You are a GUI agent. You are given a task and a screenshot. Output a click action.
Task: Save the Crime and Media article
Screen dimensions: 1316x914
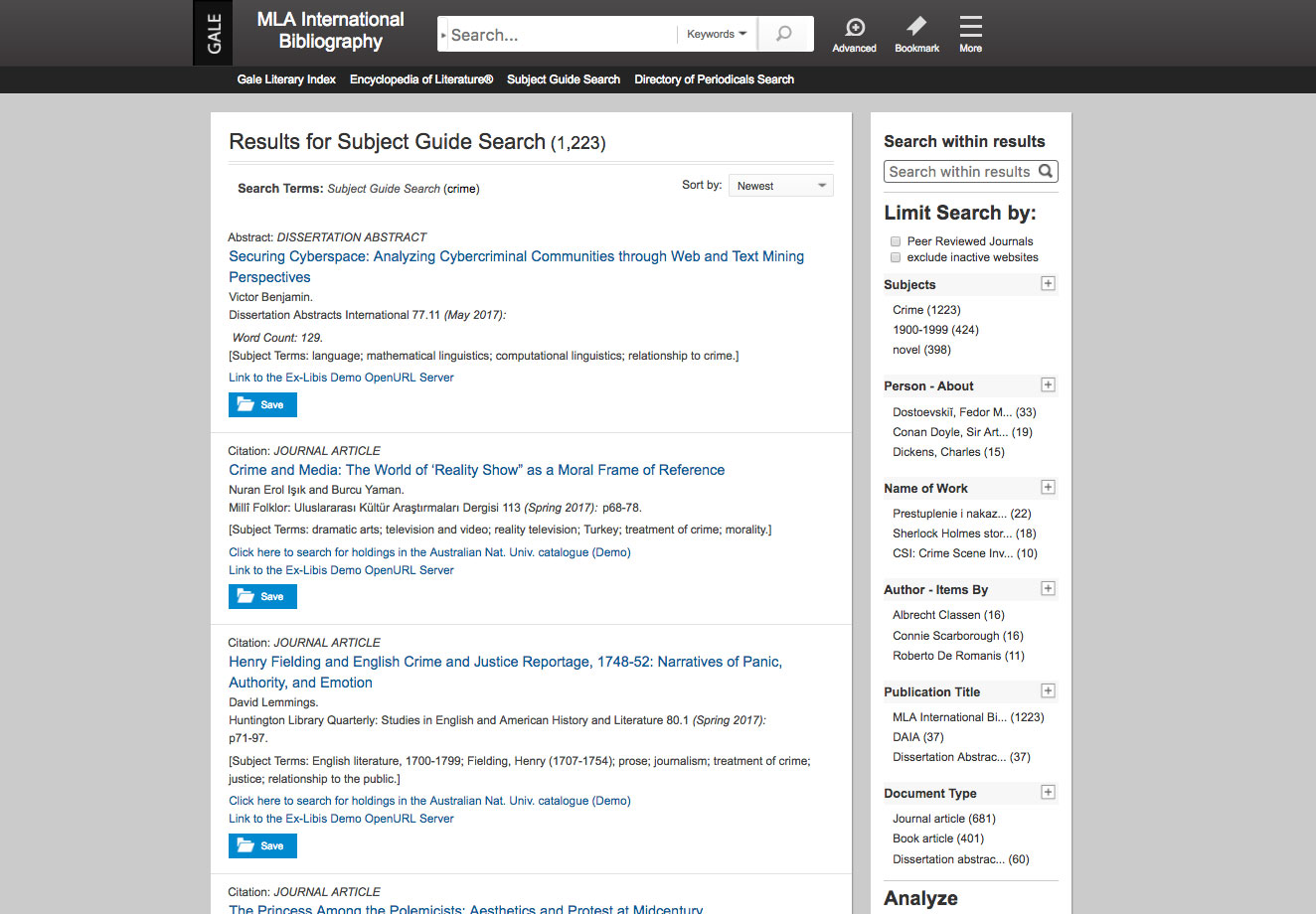(x=262, y=596)
